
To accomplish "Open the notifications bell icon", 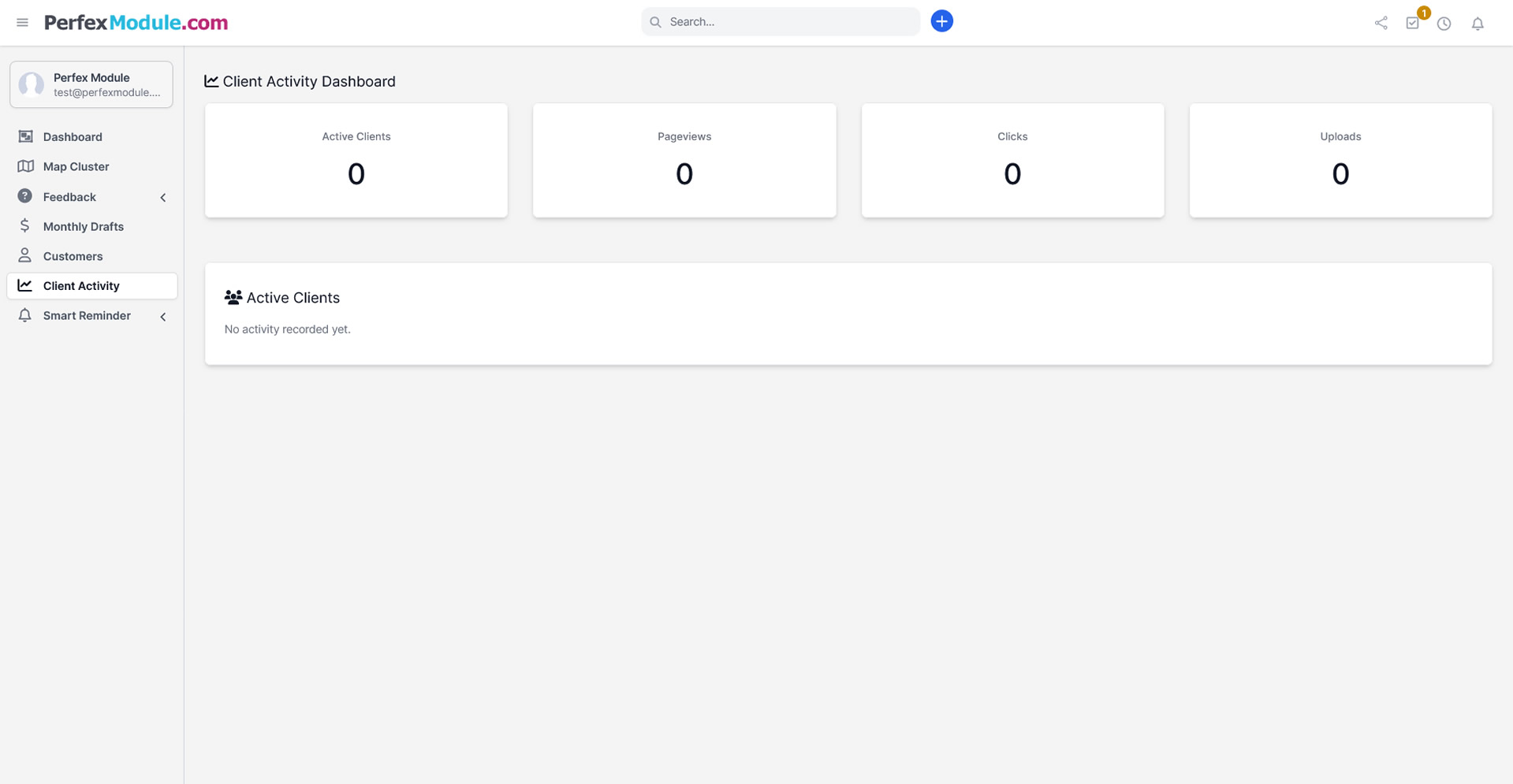I will tap(1478, 23).
